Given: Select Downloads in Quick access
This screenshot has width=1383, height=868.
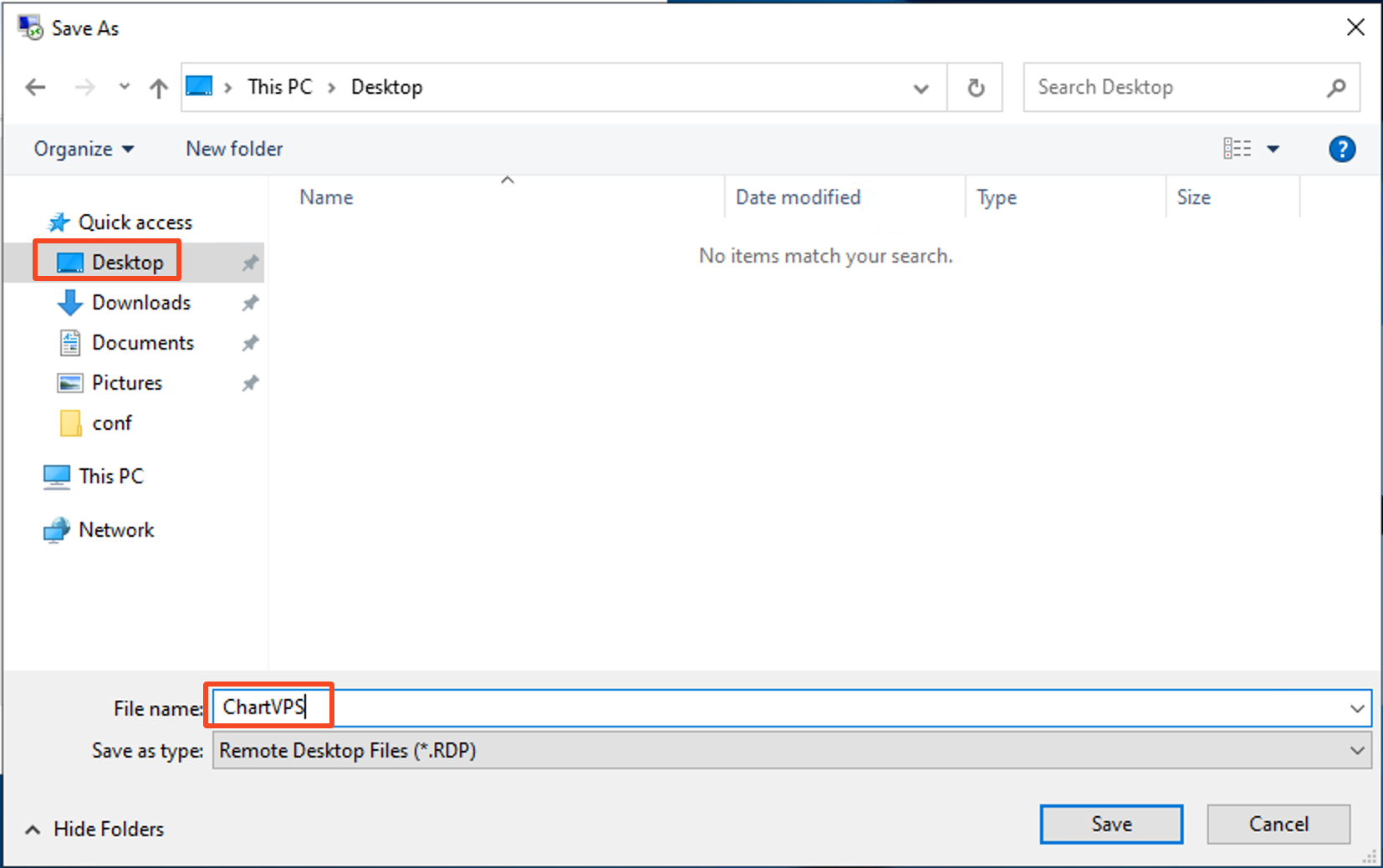Looking at the screenshot, I should 140,303.
